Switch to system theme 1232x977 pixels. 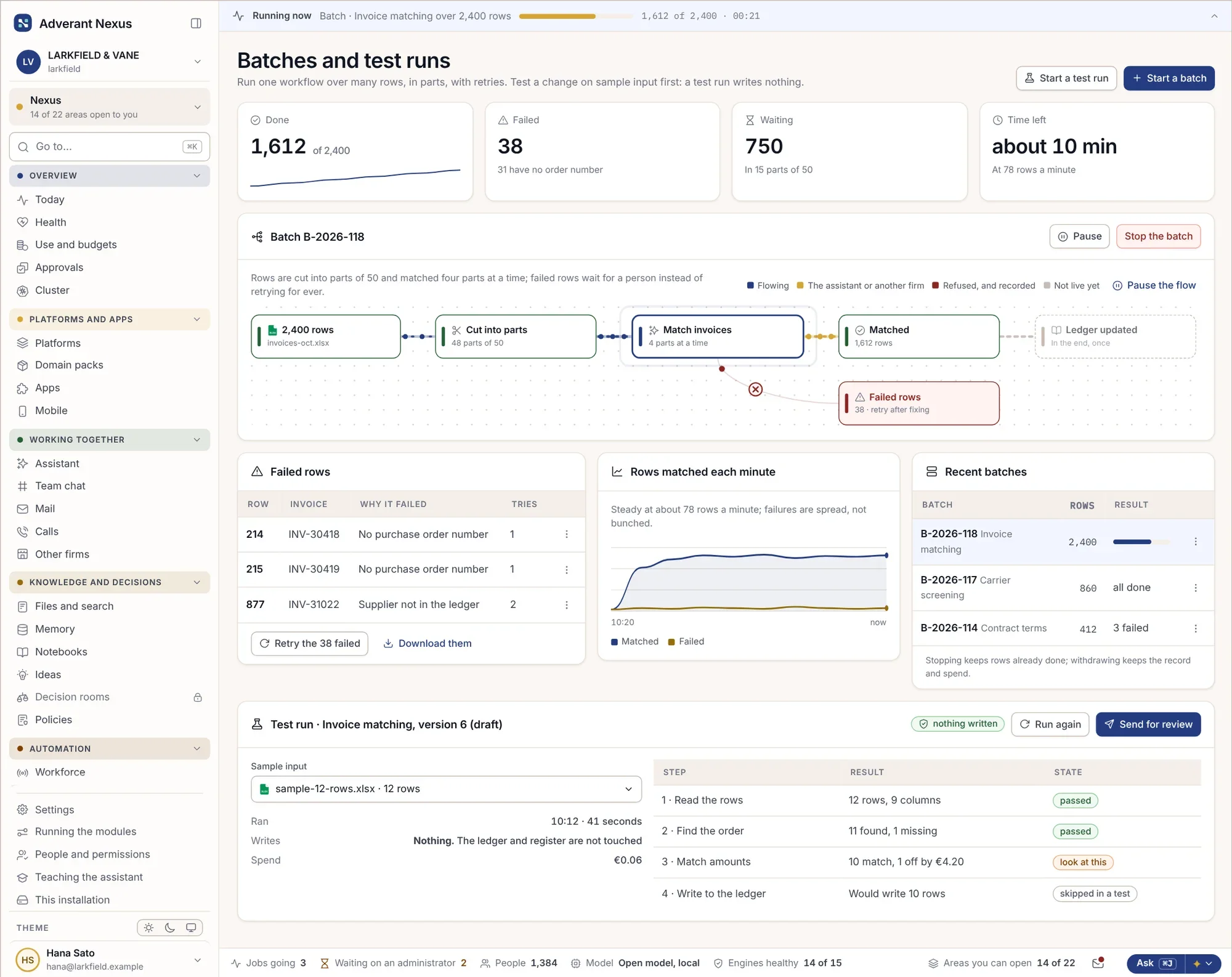[x=191, y=928]
